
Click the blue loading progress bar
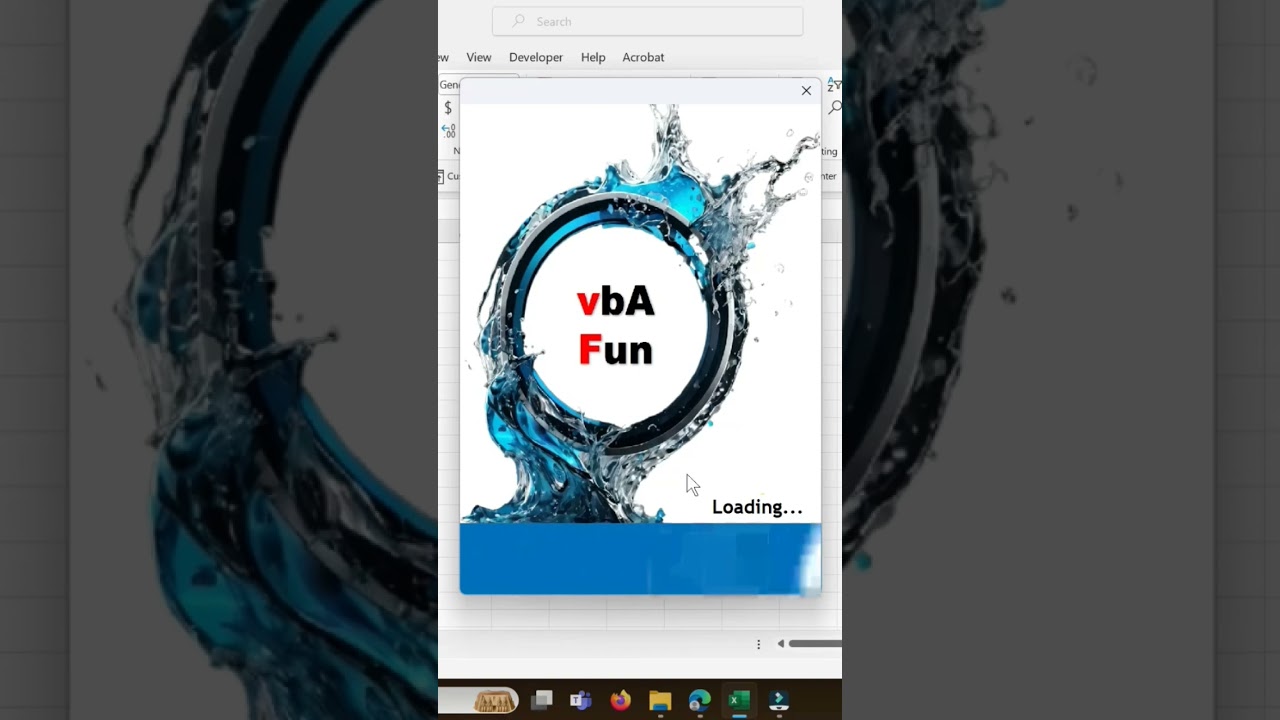[640, 559]
